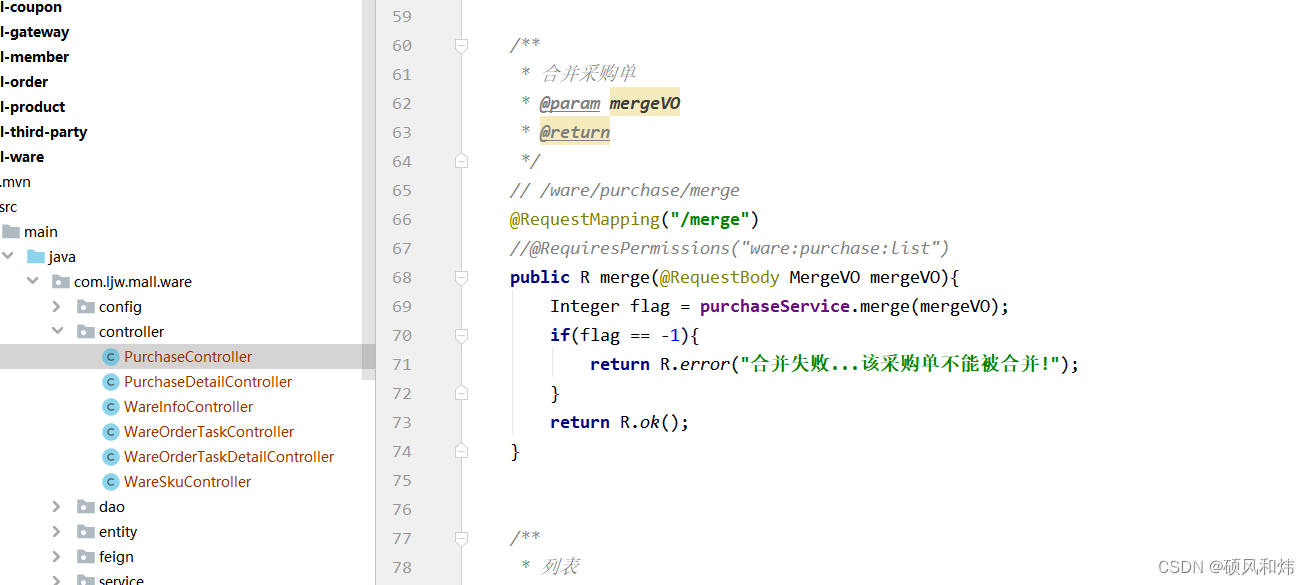Screen dimensions: 1310x585
Task: Fold the method end marker at line 74
Action: (x=461, y=451)
